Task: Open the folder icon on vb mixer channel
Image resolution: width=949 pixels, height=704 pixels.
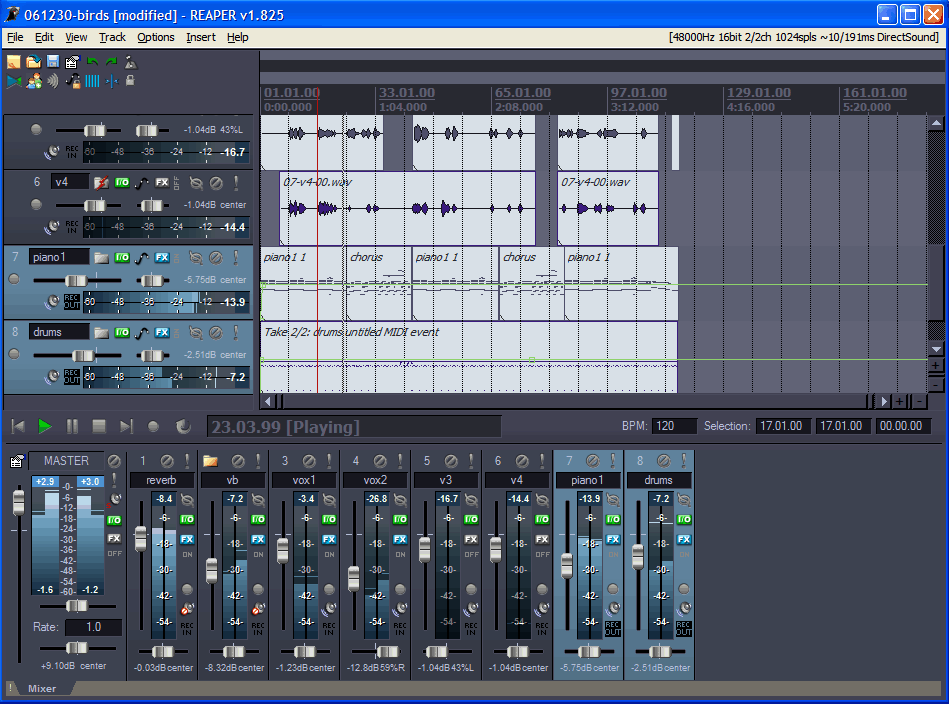Action: point(210,461)
